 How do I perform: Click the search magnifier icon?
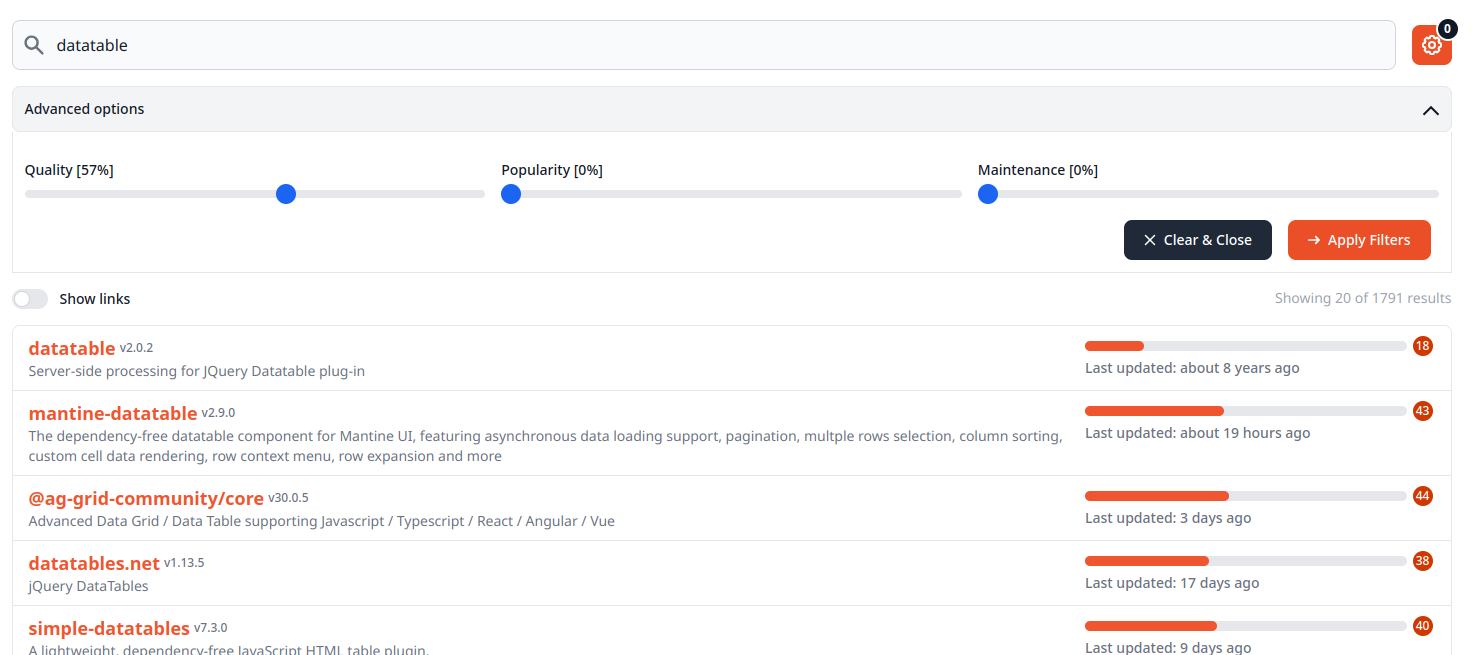(34, 45)
